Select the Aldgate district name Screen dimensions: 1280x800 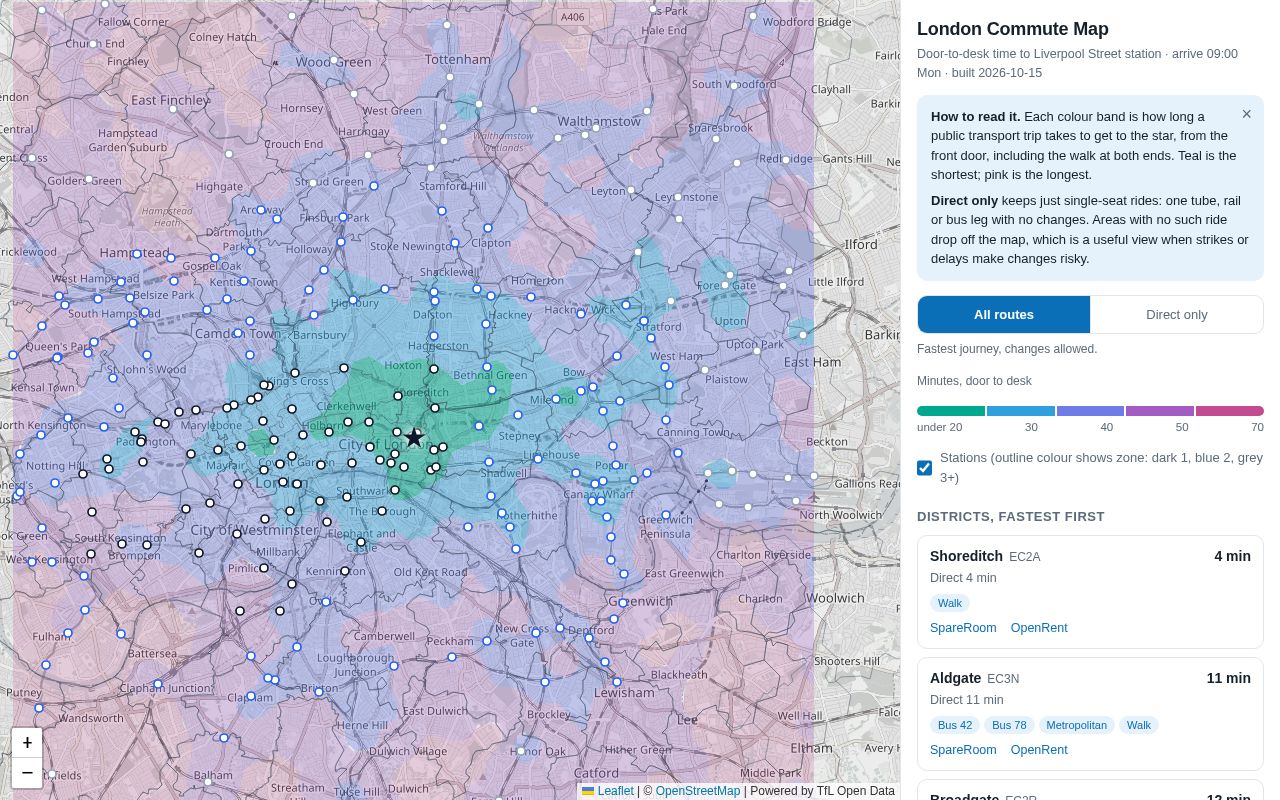pyautogui.click(x=955, y=678)
